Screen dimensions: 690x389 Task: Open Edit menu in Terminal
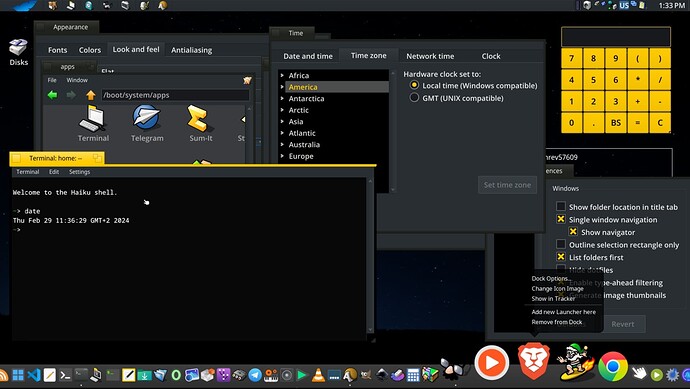coord(54,172)
